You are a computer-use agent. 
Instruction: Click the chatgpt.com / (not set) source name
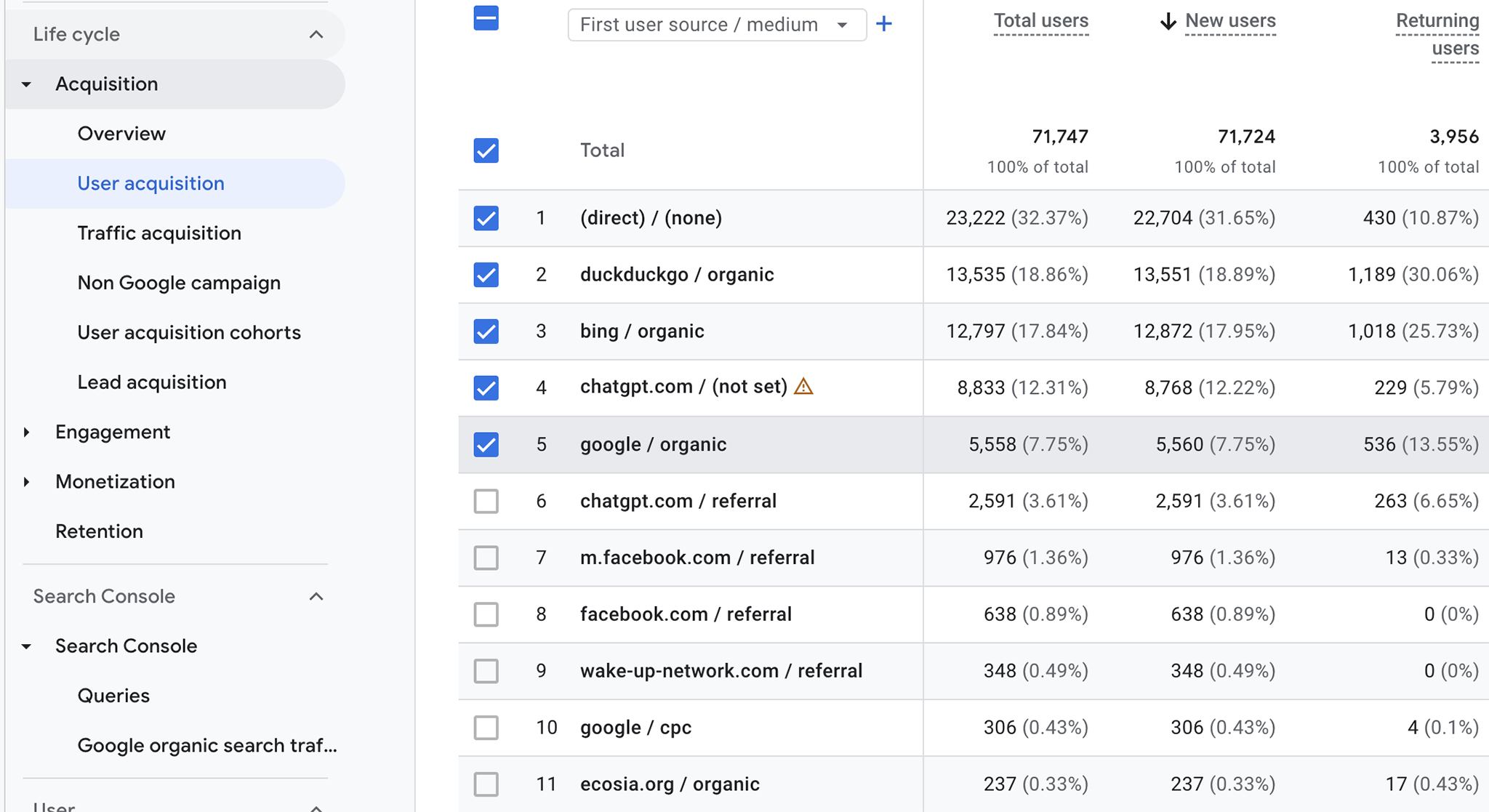(683, 387)
